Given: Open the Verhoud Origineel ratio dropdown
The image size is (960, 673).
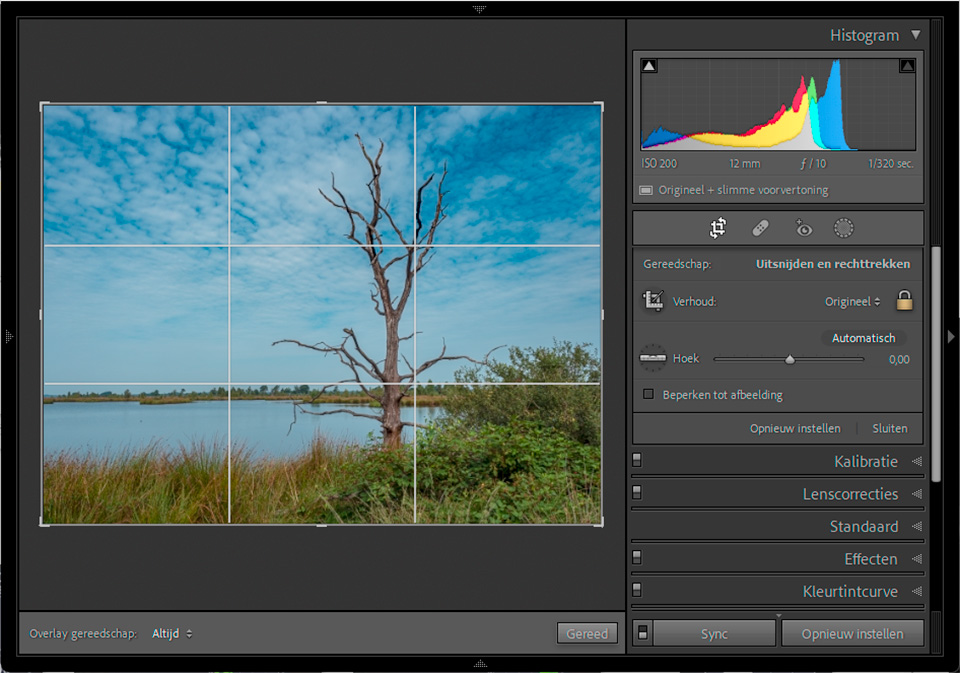Looking at the screenshot, I should click(x=852, y=301).
